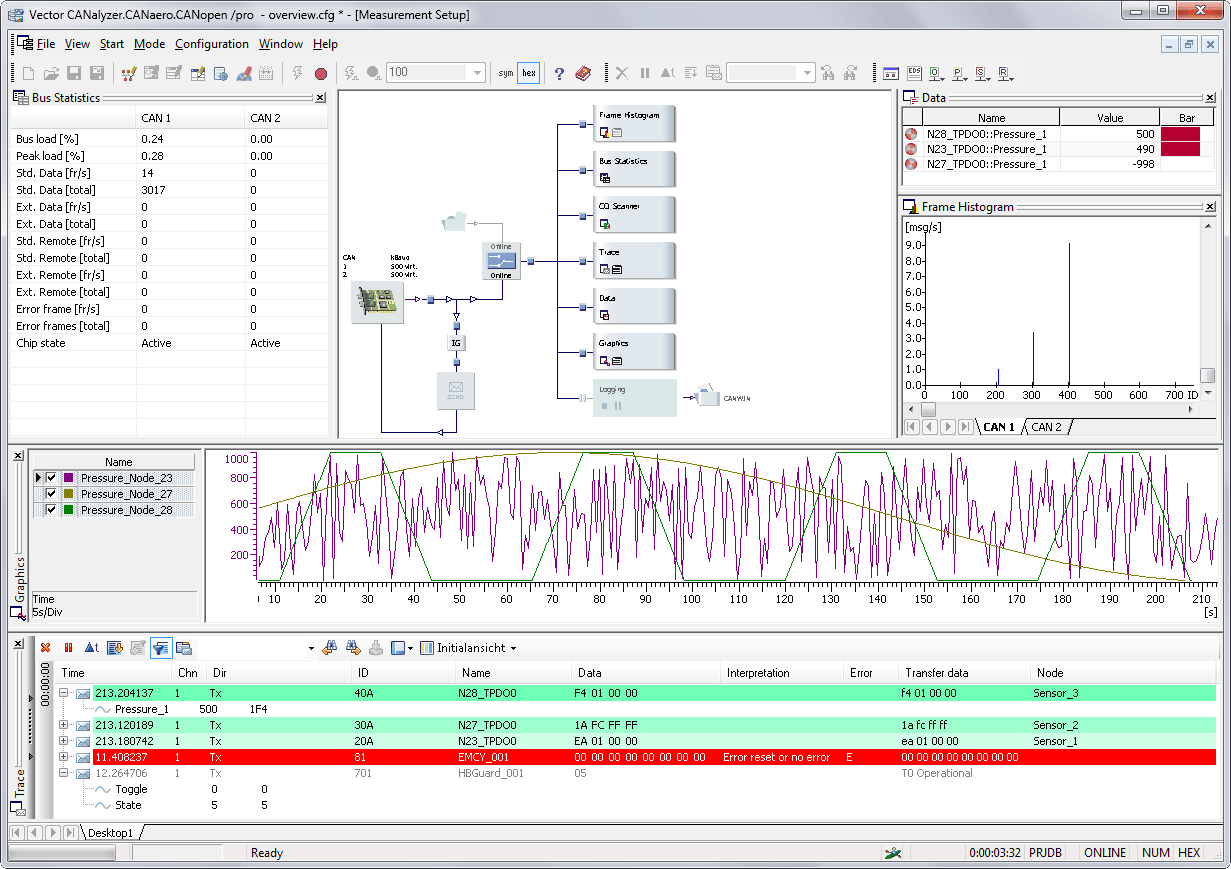Open the dropdown showing value 100
The height and width of the screenshot is (869, 1231).
click(477, 73)
